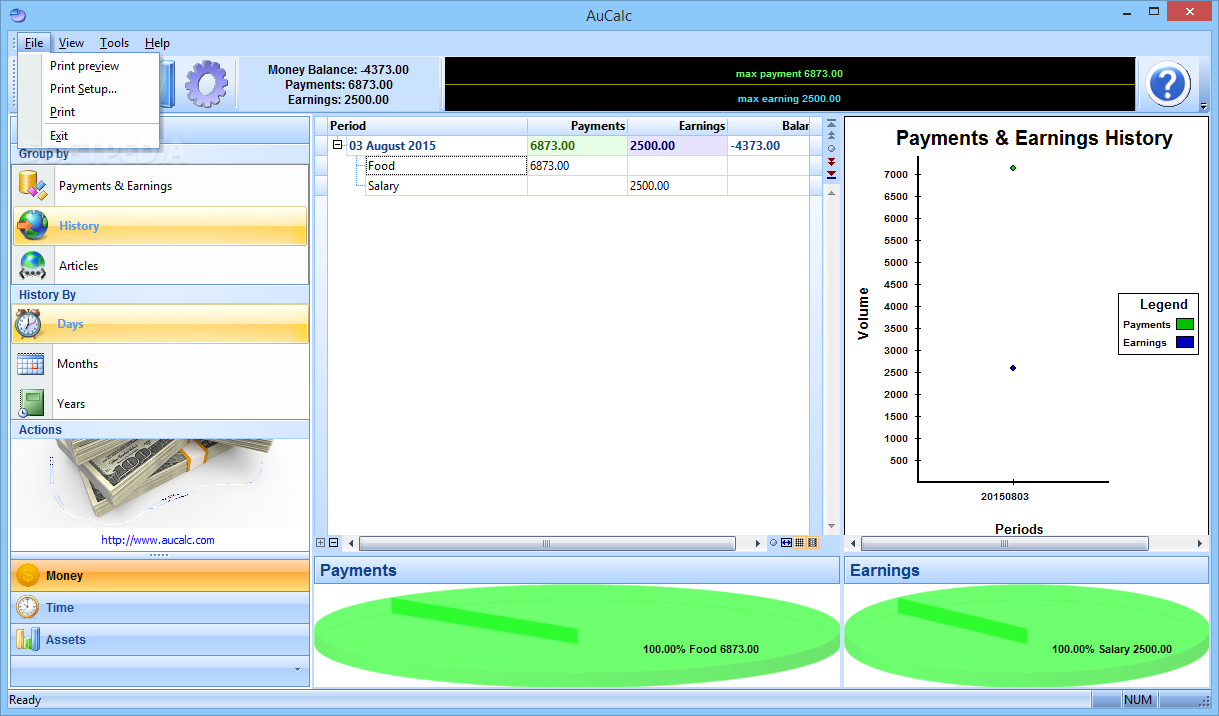1219x716 pixels.
Task: Click the green payments chart data point
Action: point(1013,168)
